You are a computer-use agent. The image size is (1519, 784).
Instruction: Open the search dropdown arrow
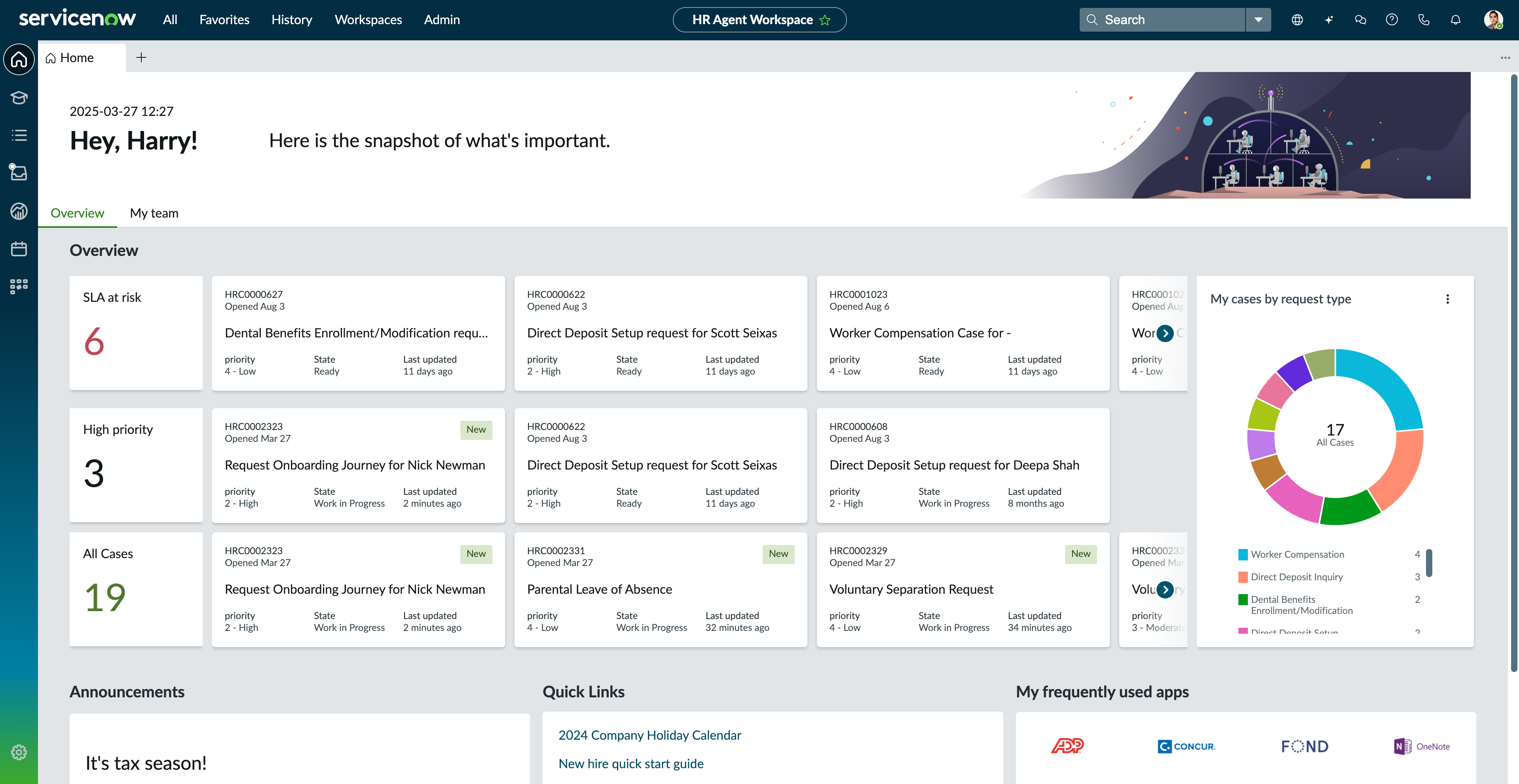click(1259, 19)
